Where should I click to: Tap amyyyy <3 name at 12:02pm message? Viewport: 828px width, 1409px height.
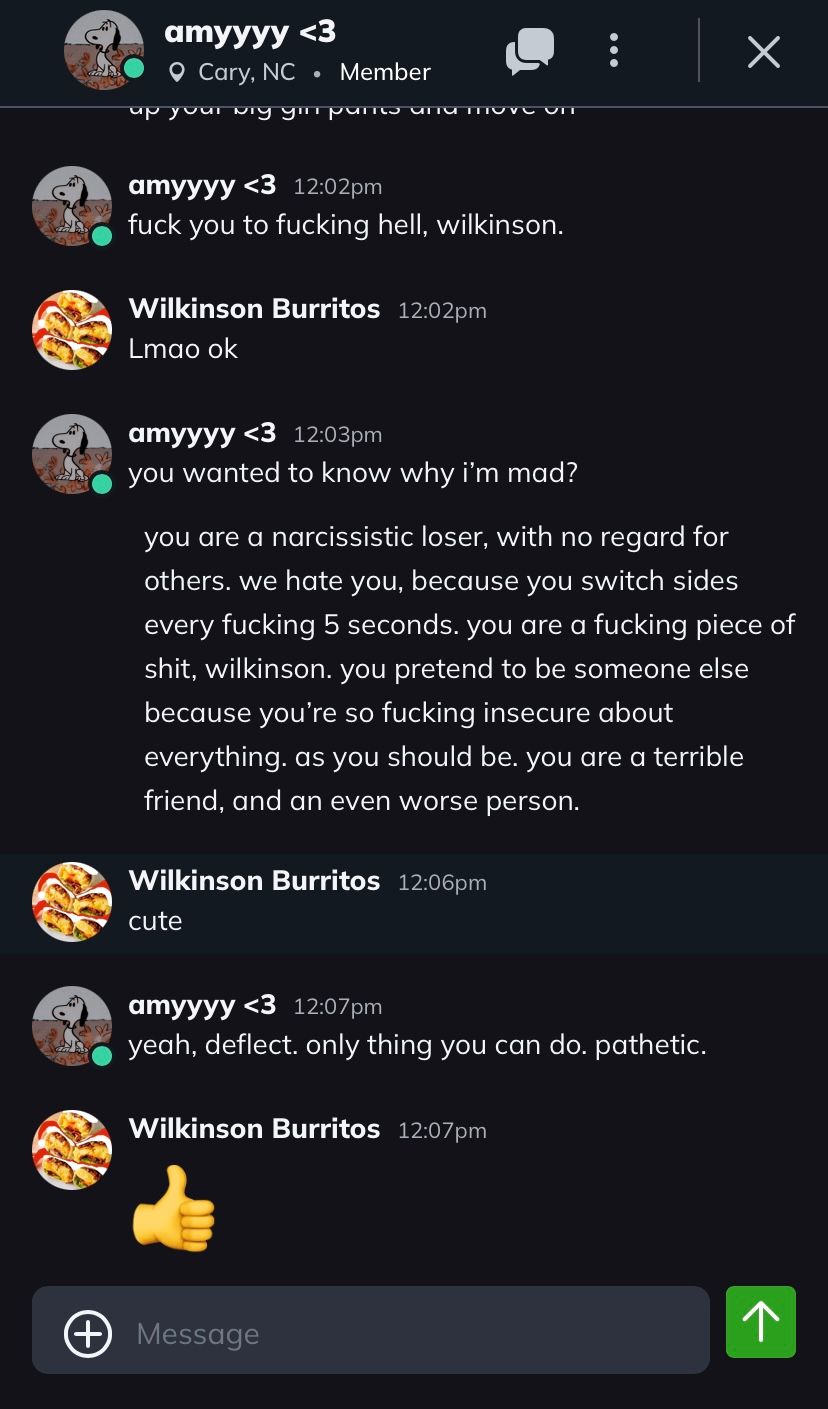[x=202, y=185]
